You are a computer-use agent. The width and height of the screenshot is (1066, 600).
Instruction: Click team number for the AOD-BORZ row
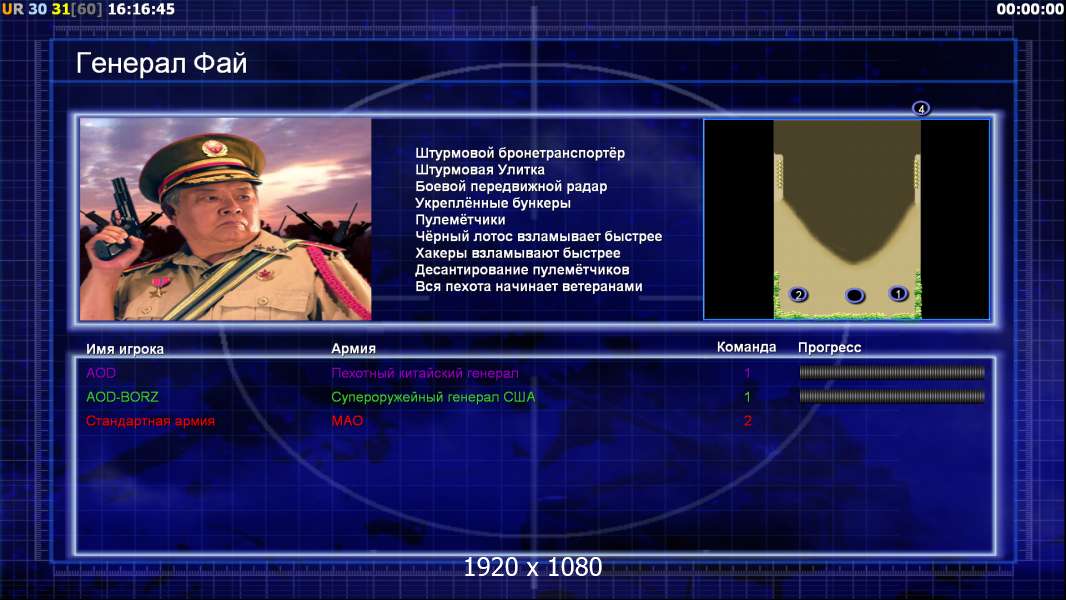(747, 397)
